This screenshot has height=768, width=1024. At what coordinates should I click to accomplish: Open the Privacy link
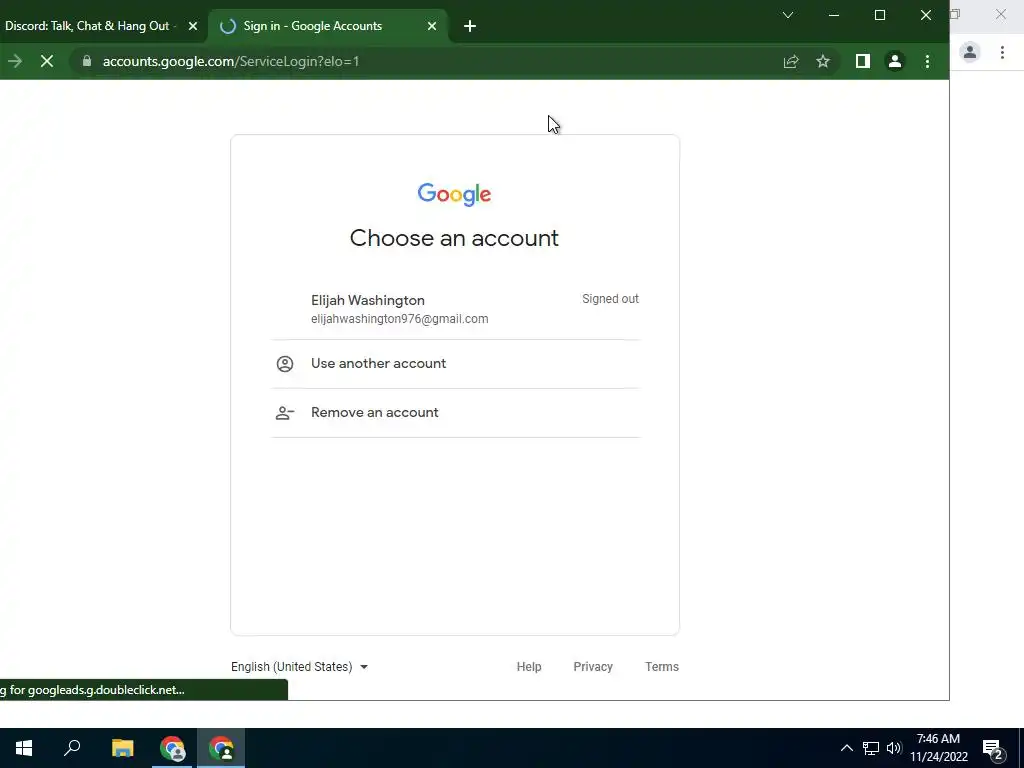pos(593,667)
